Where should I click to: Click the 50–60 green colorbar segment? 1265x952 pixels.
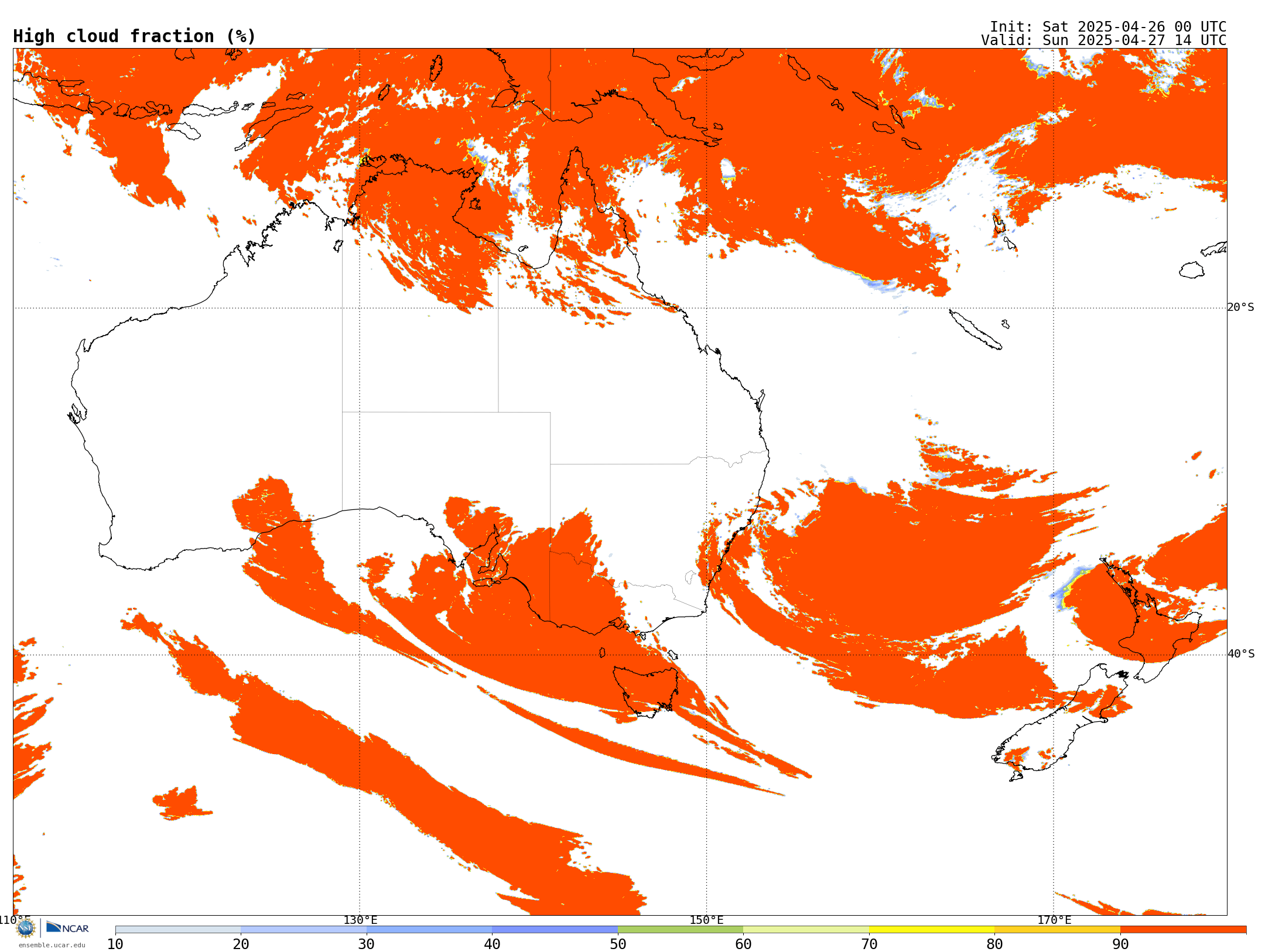click(681, 930)
